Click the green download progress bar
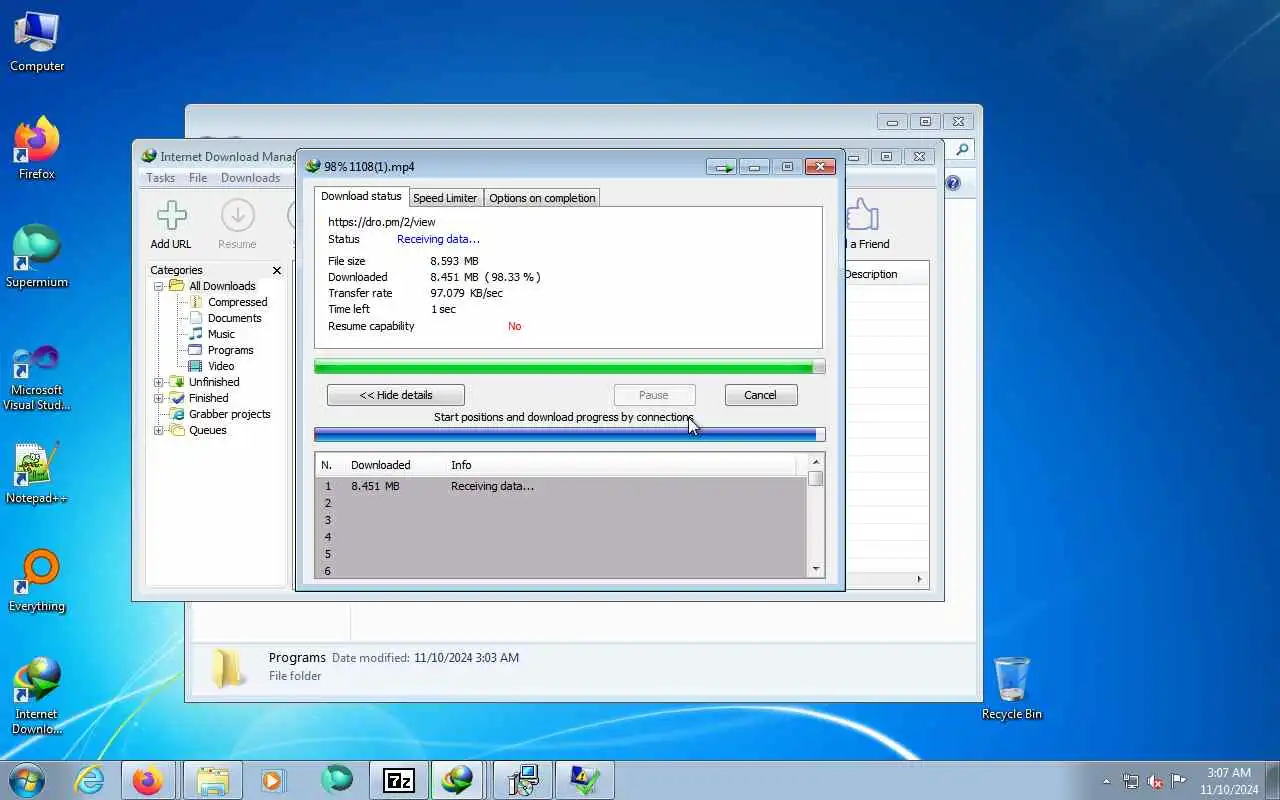This screenshot has width=1280, height=800. pos(569,367)
